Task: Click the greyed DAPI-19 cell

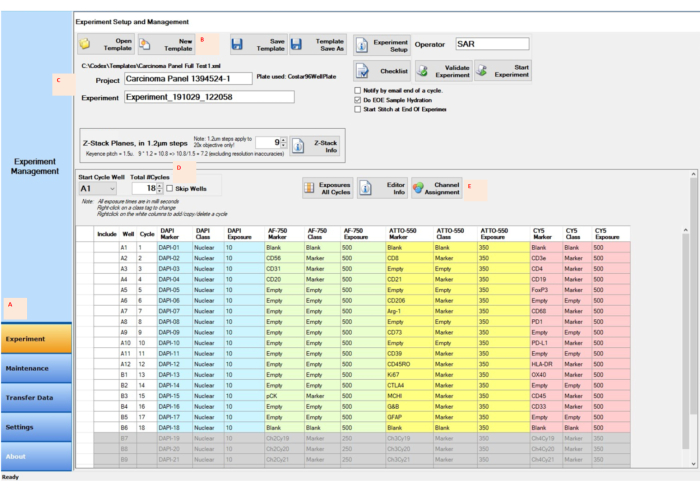Action: pos(175,438)
